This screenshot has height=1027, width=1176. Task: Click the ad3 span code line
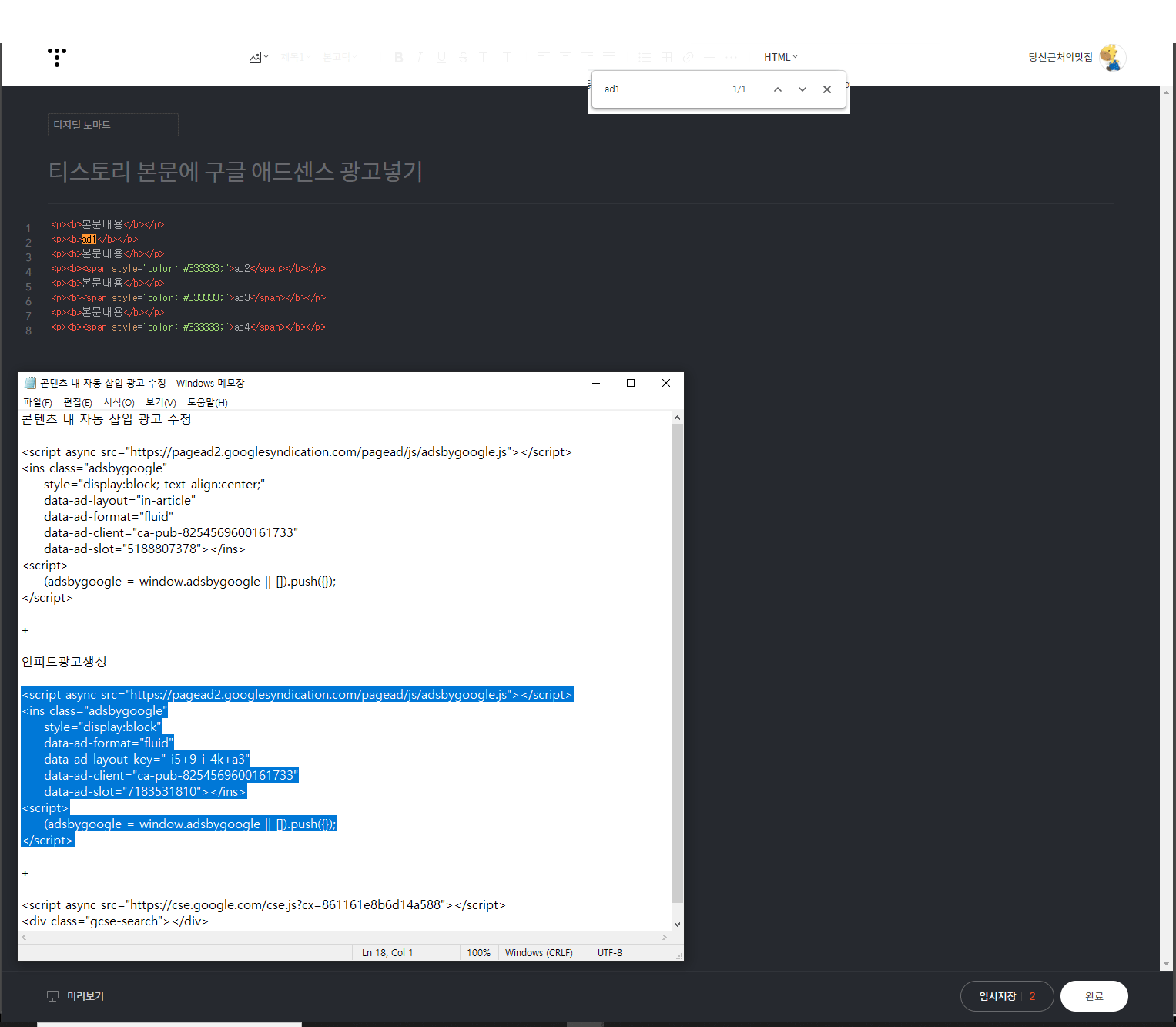pos(189,297)
